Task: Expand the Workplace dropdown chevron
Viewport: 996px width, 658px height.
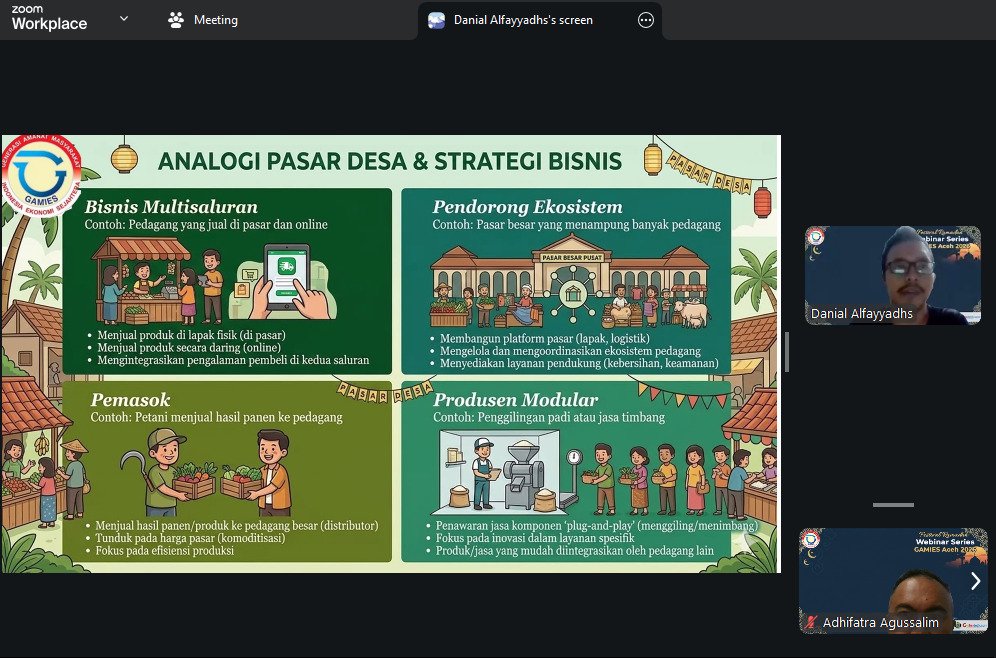Action: pyautogui.click(x=123, y=19)
